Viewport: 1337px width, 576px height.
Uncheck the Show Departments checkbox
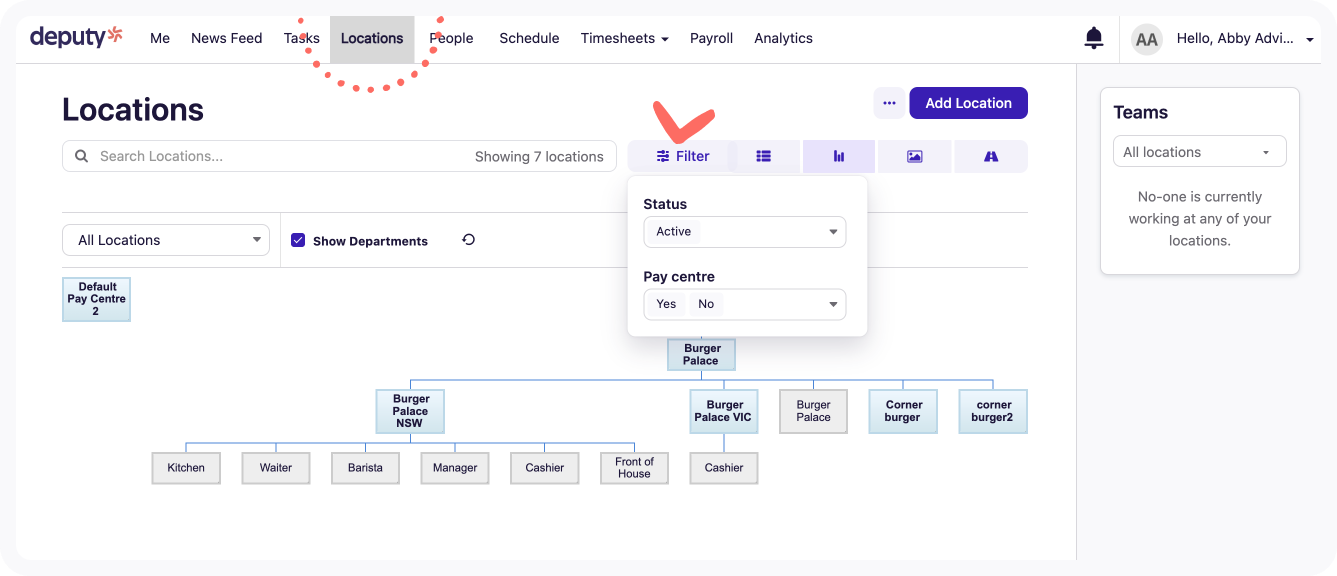pos(298,240)
